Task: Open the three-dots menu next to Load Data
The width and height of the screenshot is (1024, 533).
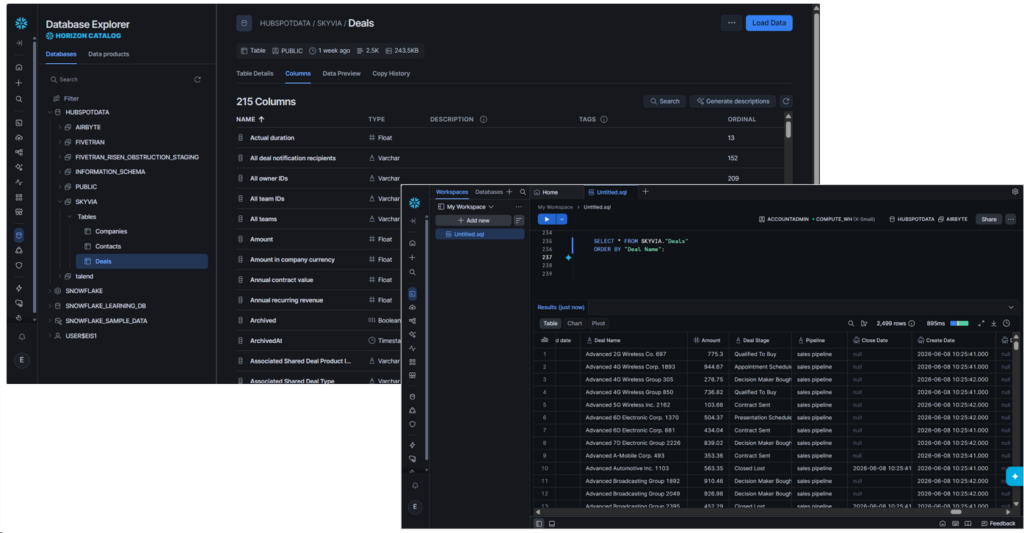Action: [x=731, y=23]
